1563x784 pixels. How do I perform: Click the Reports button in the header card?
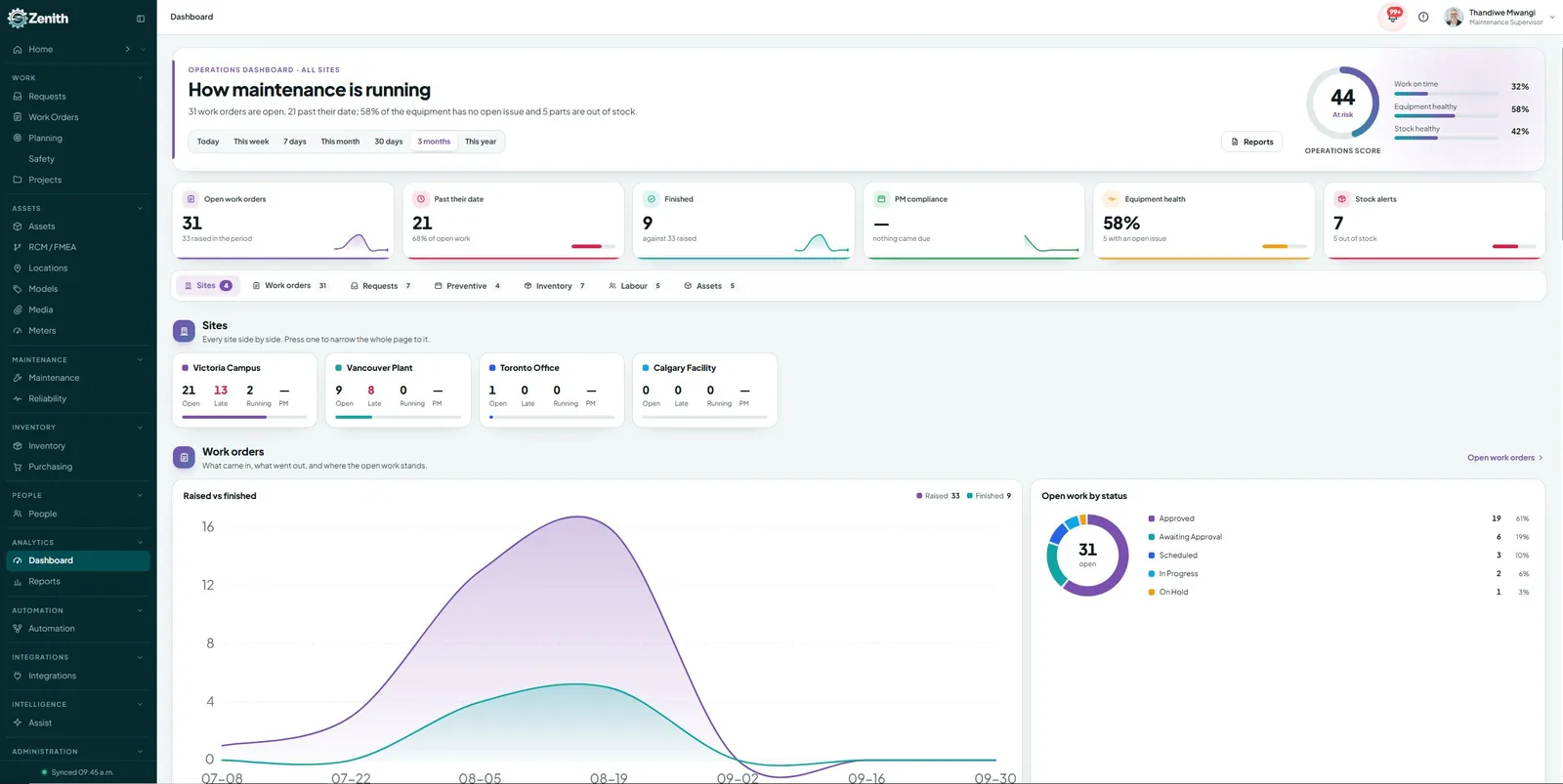(x=1251, y=142)
